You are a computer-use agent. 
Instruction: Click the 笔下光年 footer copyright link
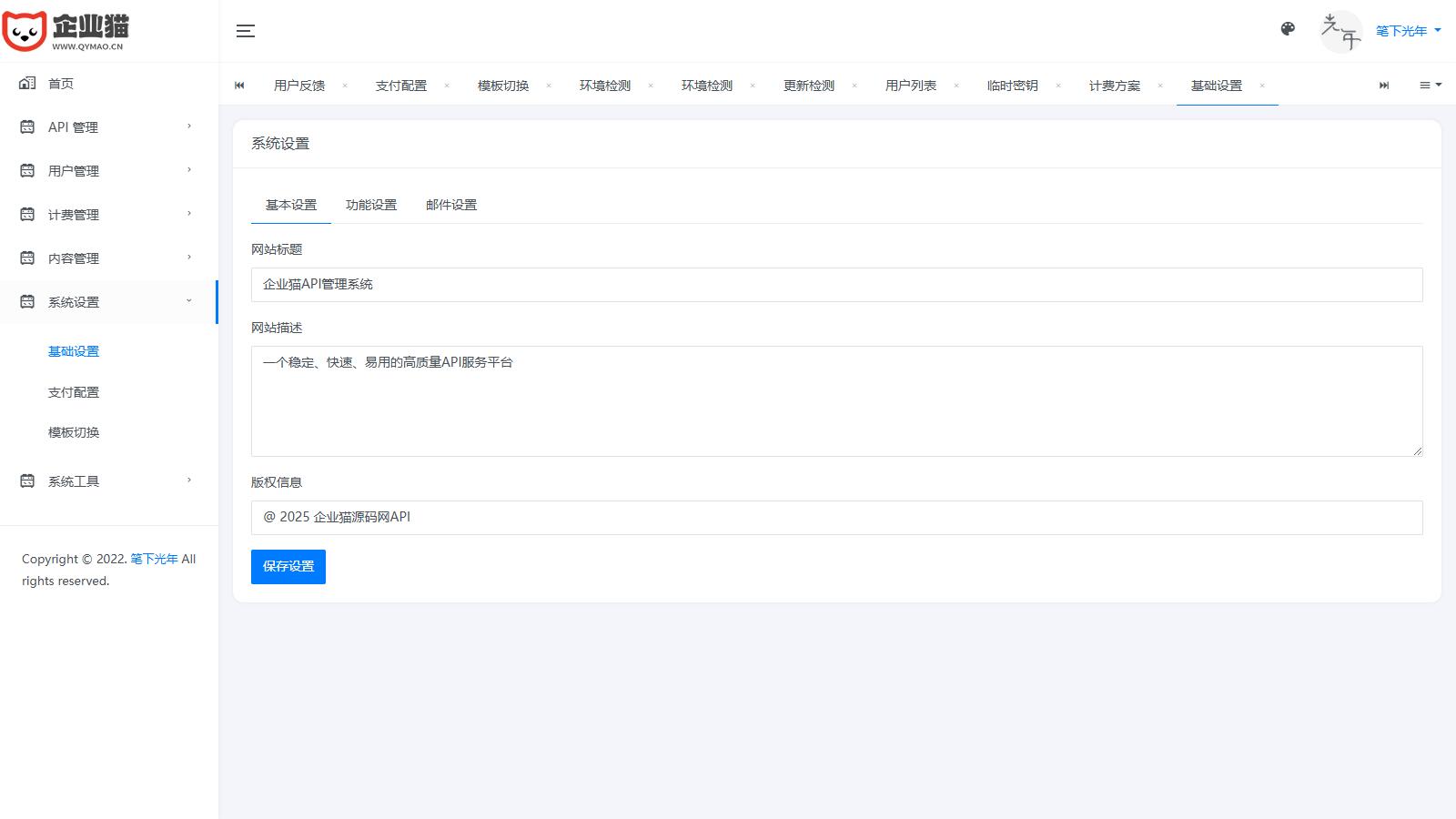(154, 559)
